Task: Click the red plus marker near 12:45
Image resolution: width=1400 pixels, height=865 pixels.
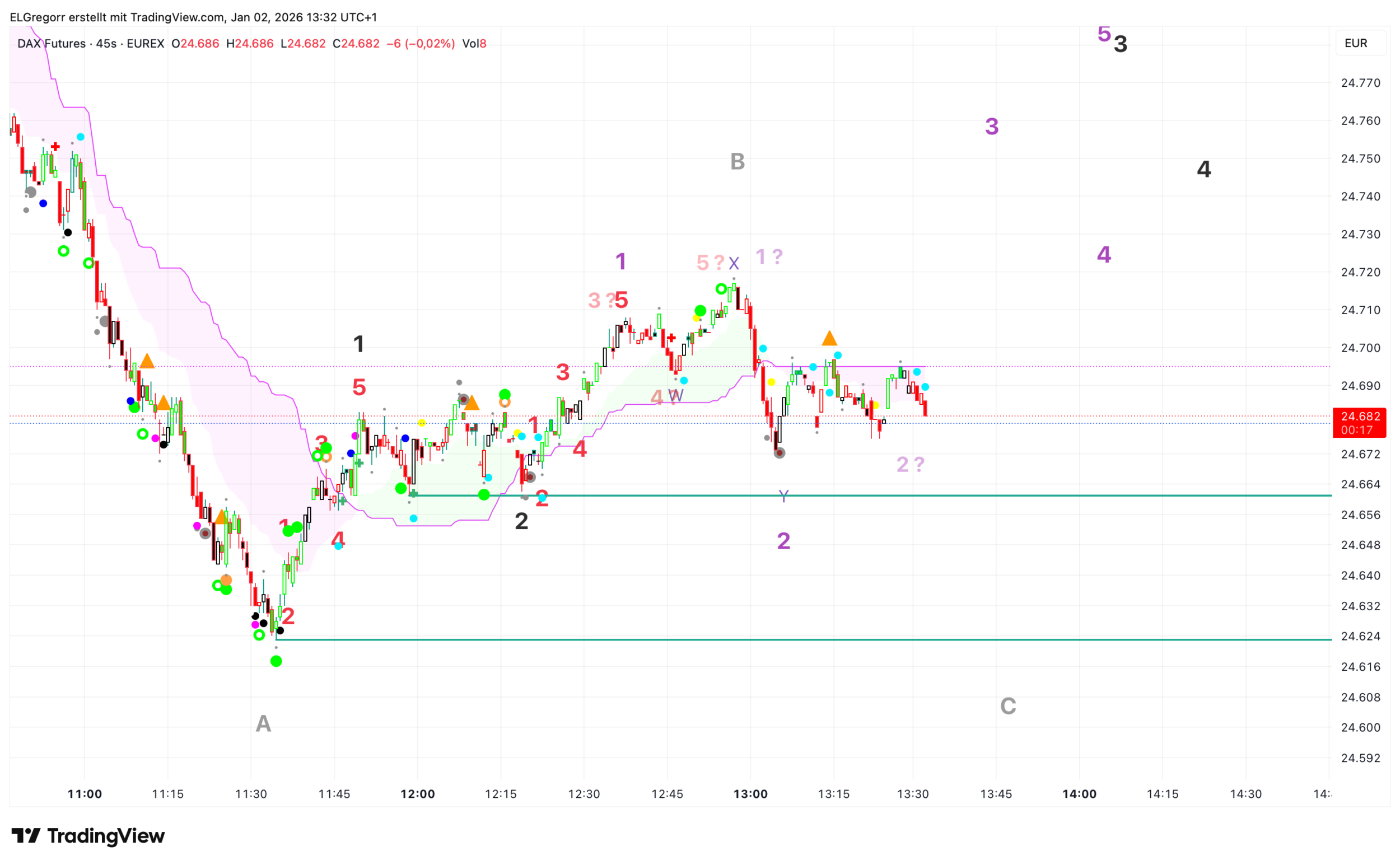Action: [671, 338]
